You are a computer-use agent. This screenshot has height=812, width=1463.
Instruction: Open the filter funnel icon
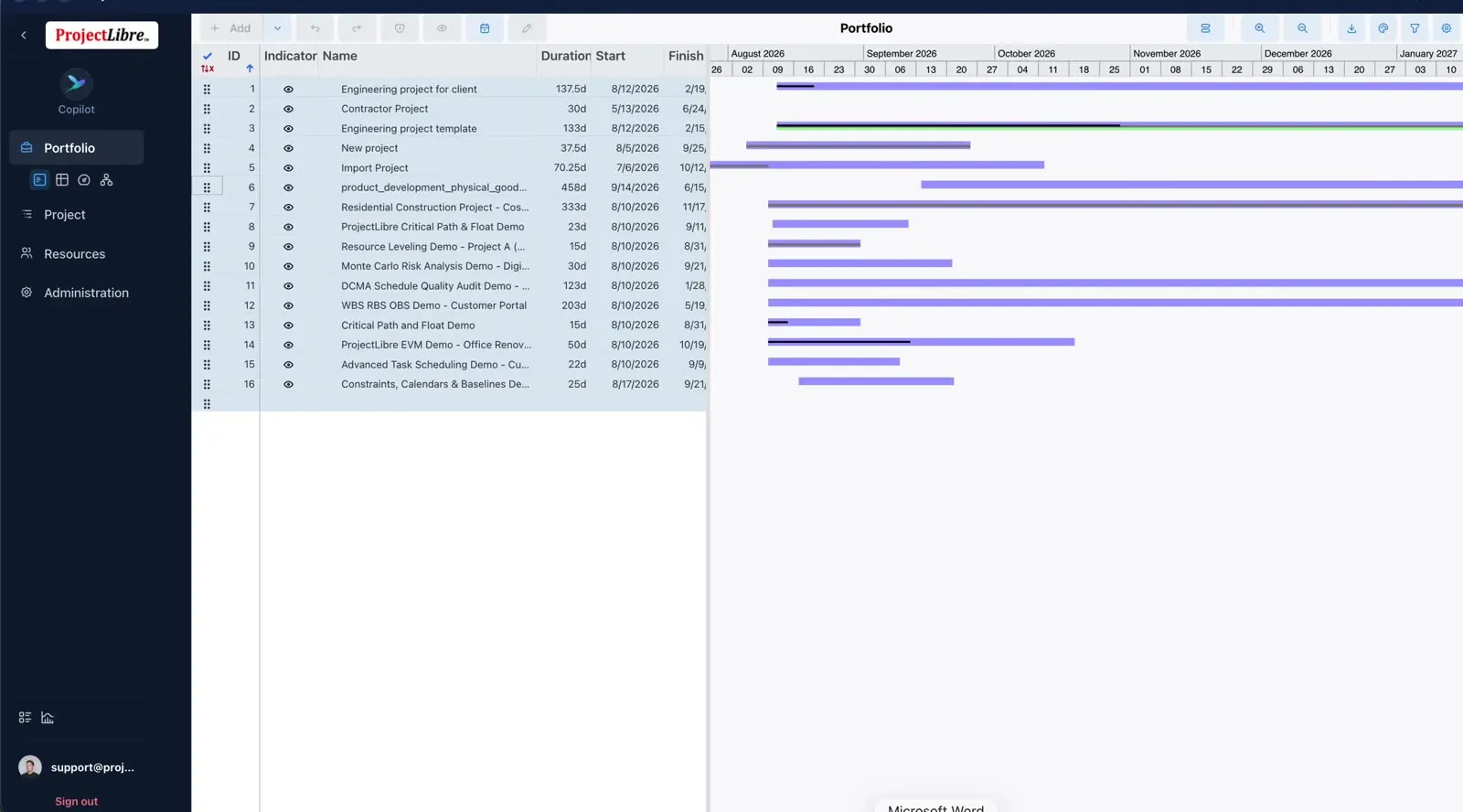(x=1415, y=28)
